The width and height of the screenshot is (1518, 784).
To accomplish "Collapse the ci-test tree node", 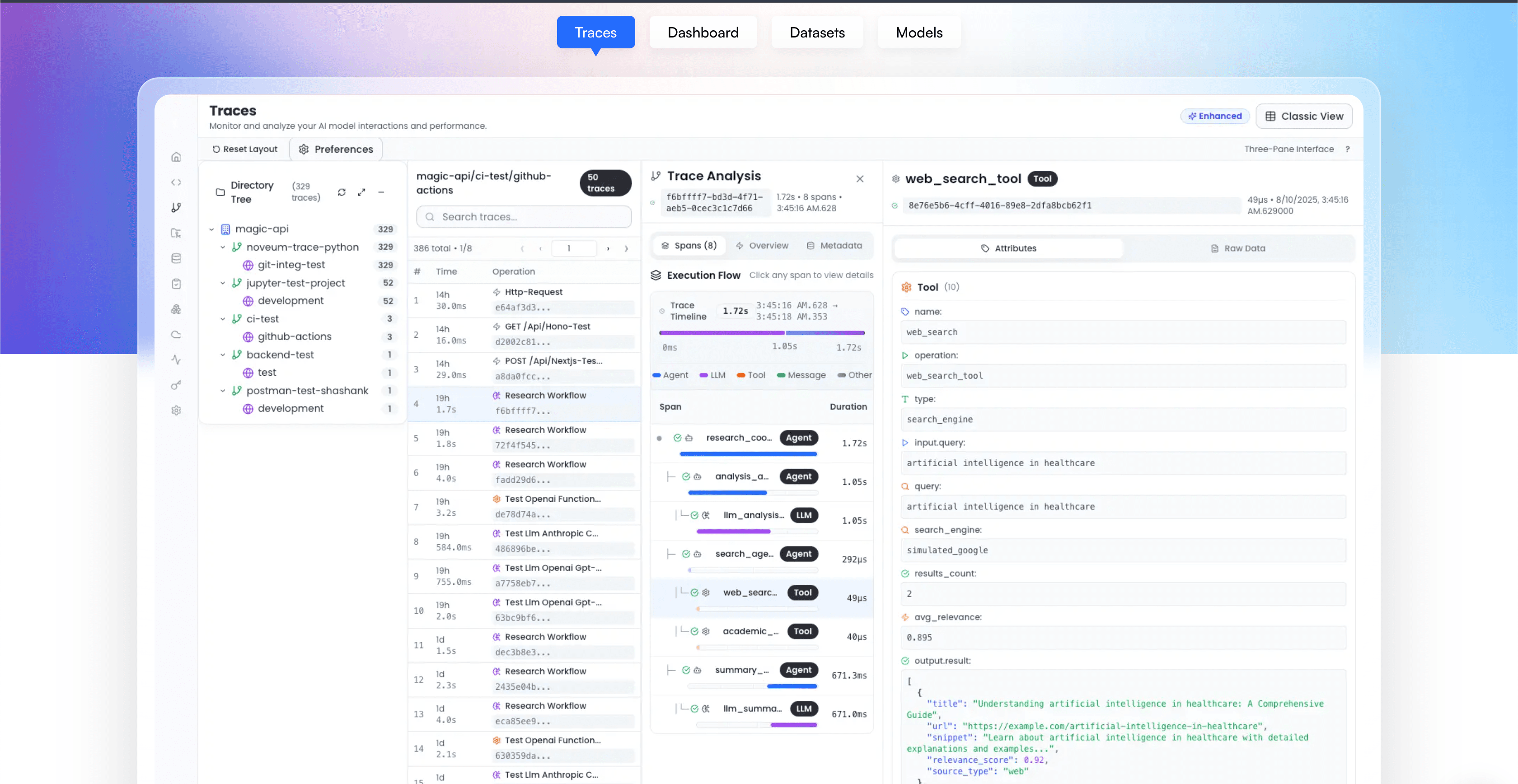I will tap(223, 319).
